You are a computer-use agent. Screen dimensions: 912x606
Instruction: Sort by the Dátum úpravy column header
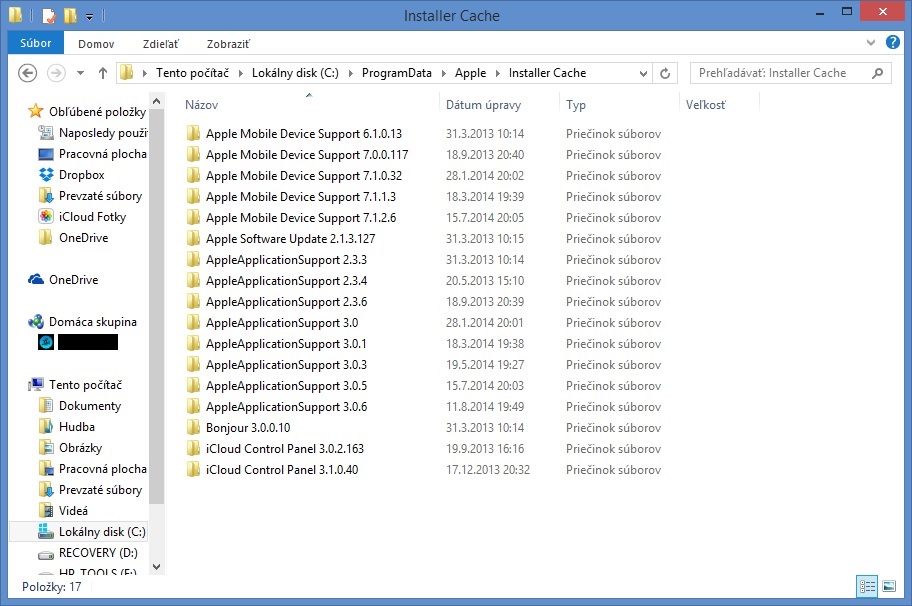point(483,105)
